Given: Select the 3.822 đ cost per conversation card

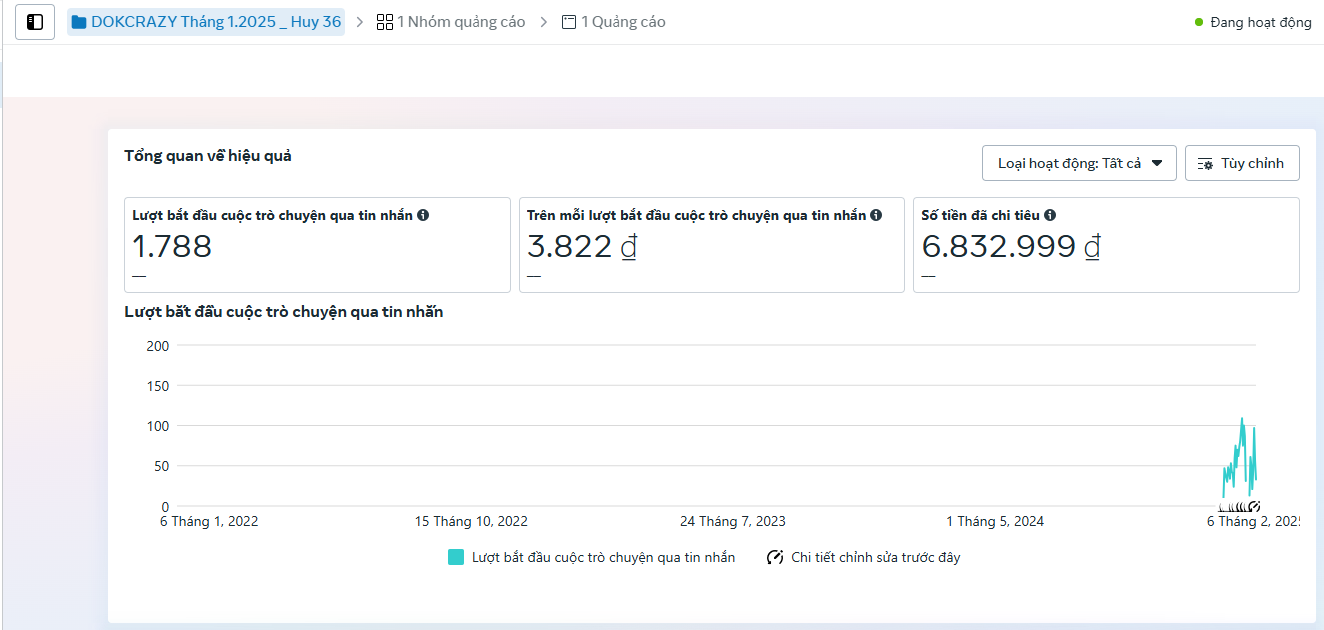Looking at the screenshot, I should (712, 245).
